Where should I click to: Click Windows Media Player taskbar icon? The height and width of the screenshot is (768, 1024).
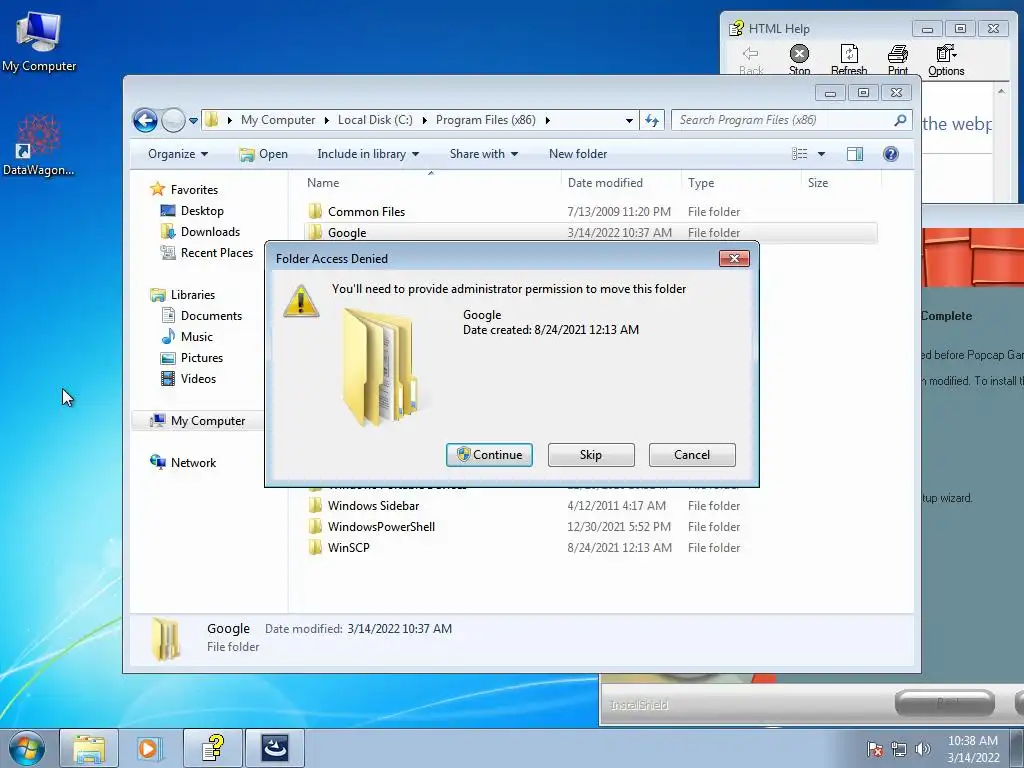click(148, 748)
